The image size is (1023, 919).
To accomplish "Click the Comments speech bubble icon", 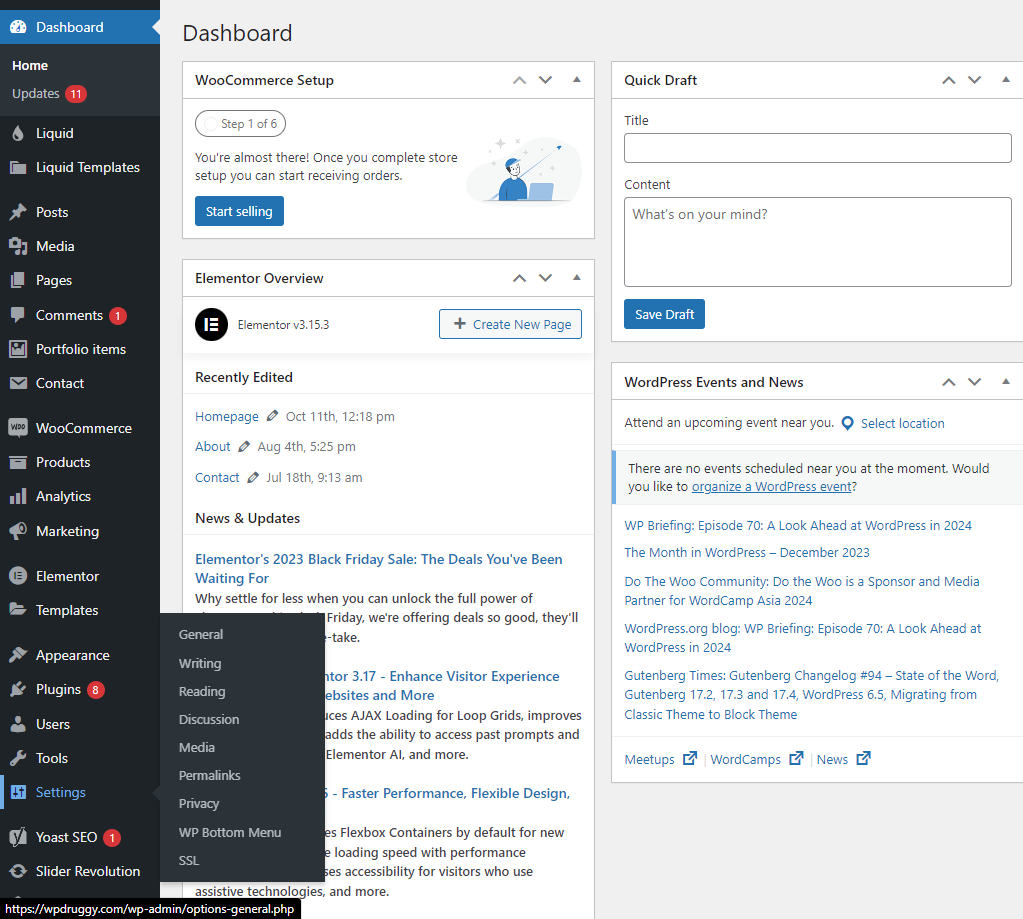I will (18, 315).
